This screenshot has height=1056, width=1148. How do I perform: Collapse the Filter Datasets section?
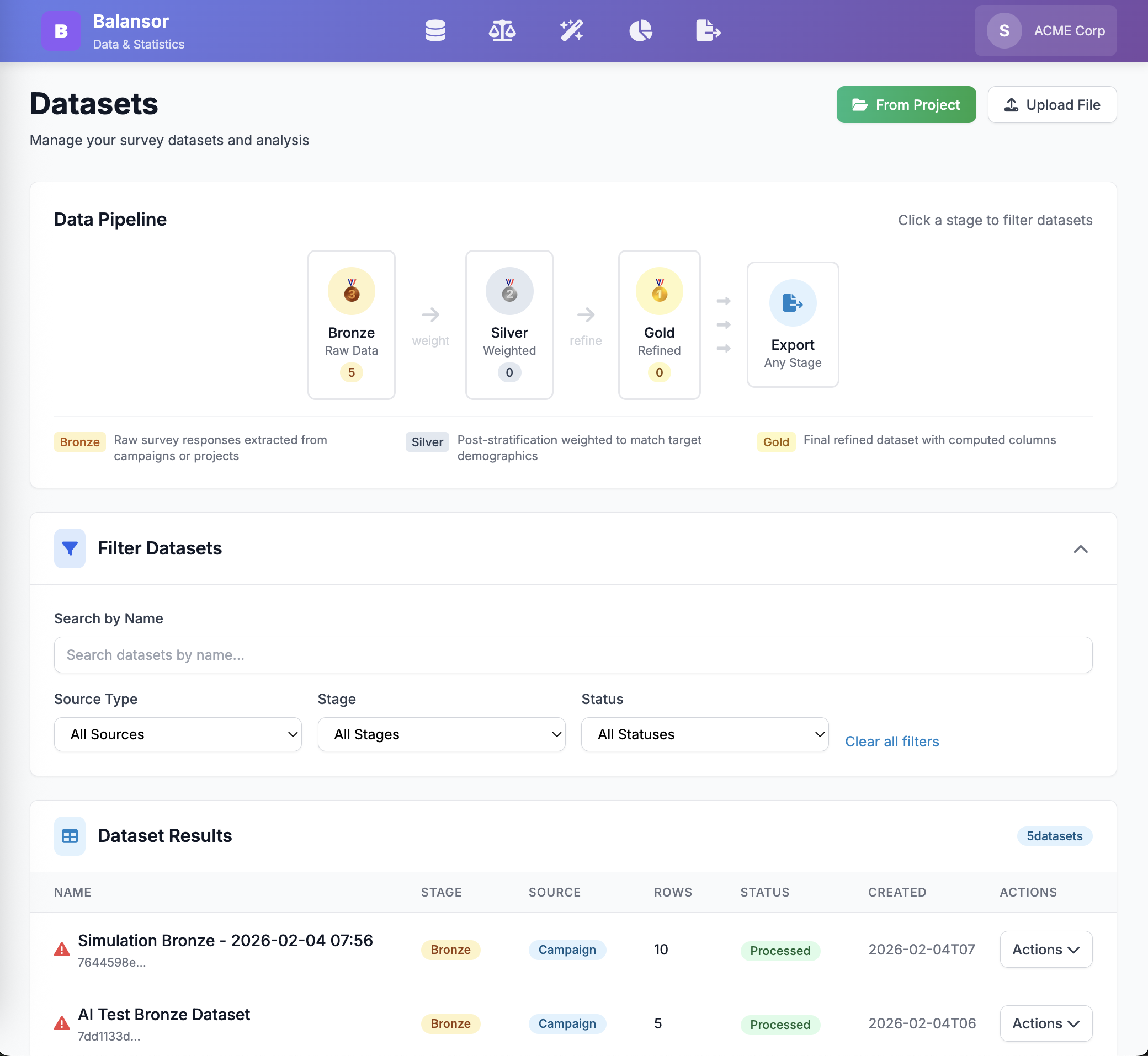click(1081, 549)
